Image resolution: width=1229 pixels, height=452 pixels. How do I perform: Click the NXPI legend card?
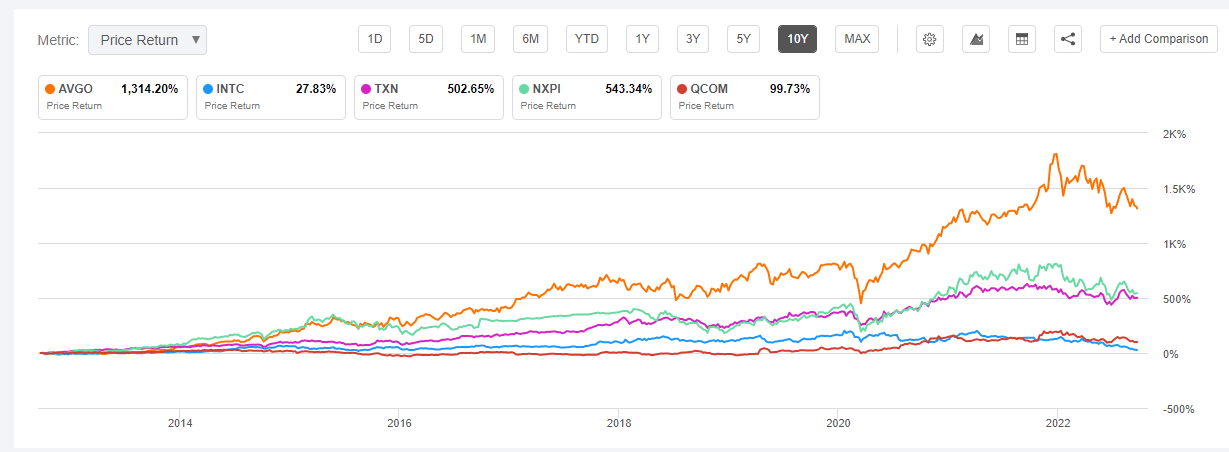click(x=586, y=97)
